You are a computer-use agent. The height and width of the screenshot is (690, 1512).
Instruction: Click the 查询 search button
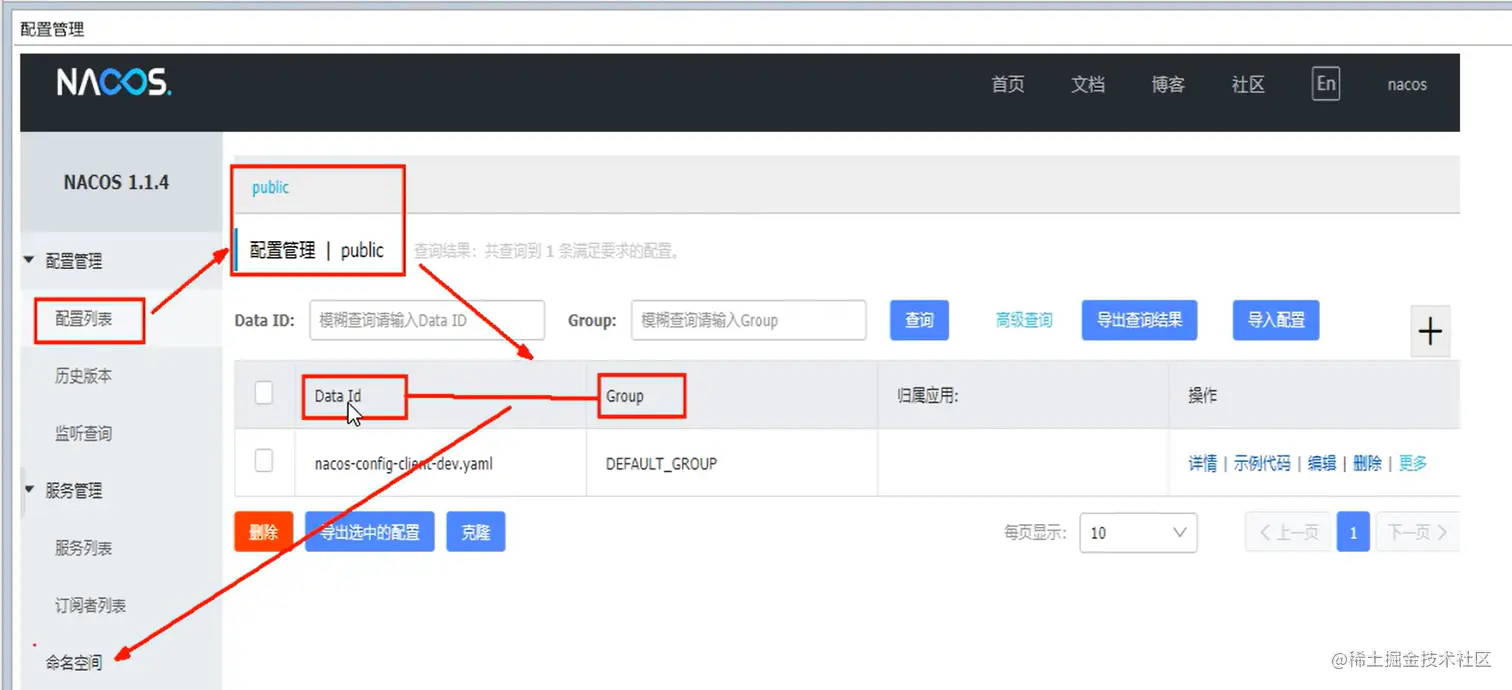pos(919,320)
